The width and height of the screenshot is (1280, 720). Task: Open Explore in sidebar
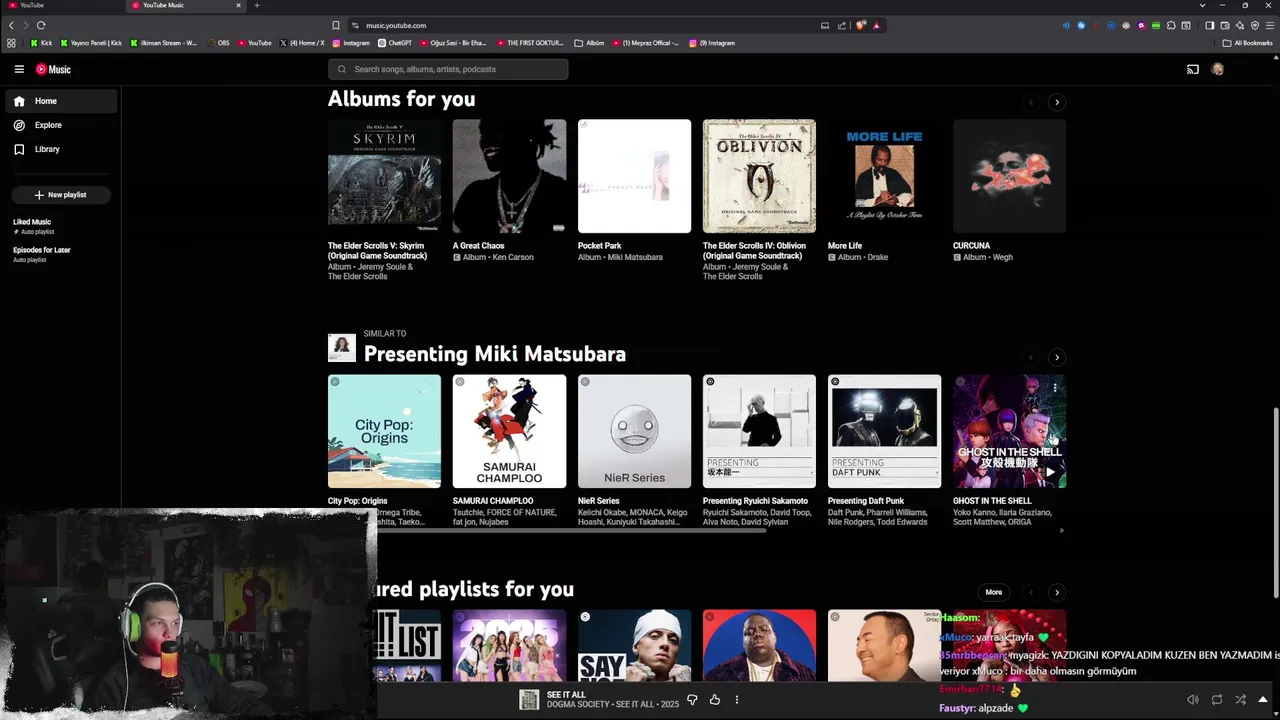click(61, 125)
